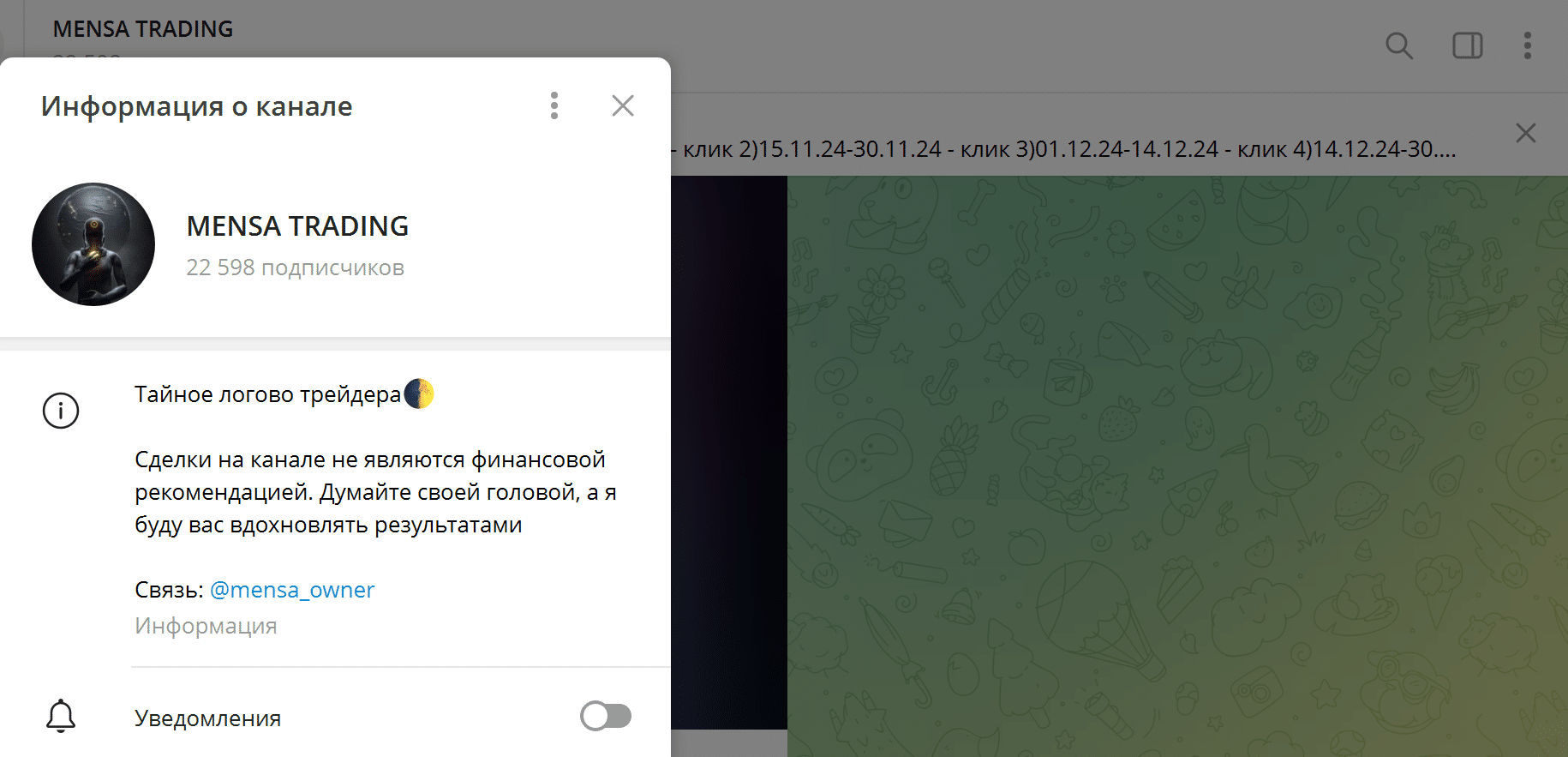The image size is (1568, 757).
Task: Click the channel description text
Action: (375, 492)
